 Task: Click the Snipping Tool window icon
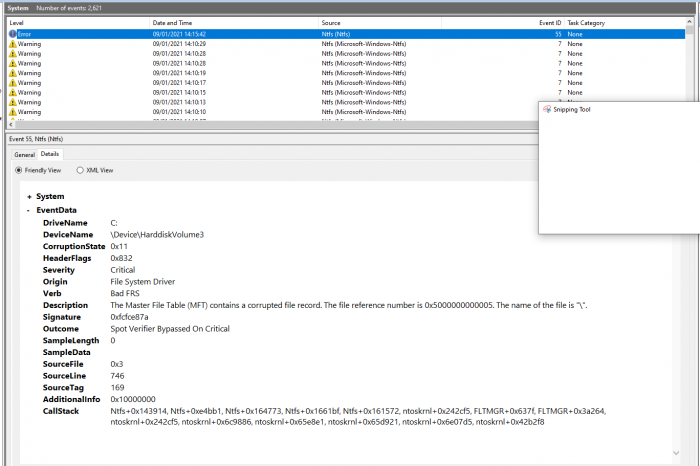point(546,109)
